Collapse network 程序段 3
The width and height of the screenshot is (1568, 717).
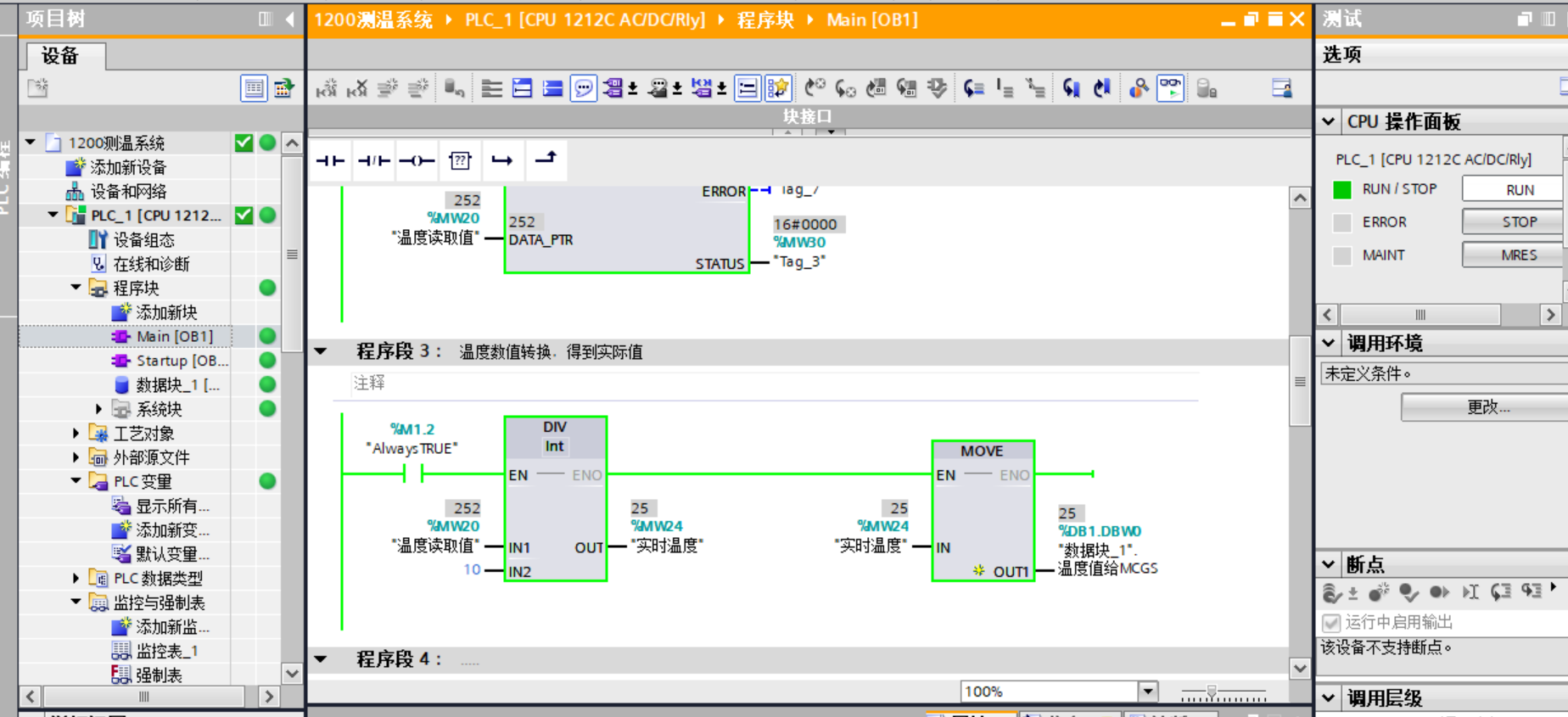pyautogui.click(x=321, y=351)
